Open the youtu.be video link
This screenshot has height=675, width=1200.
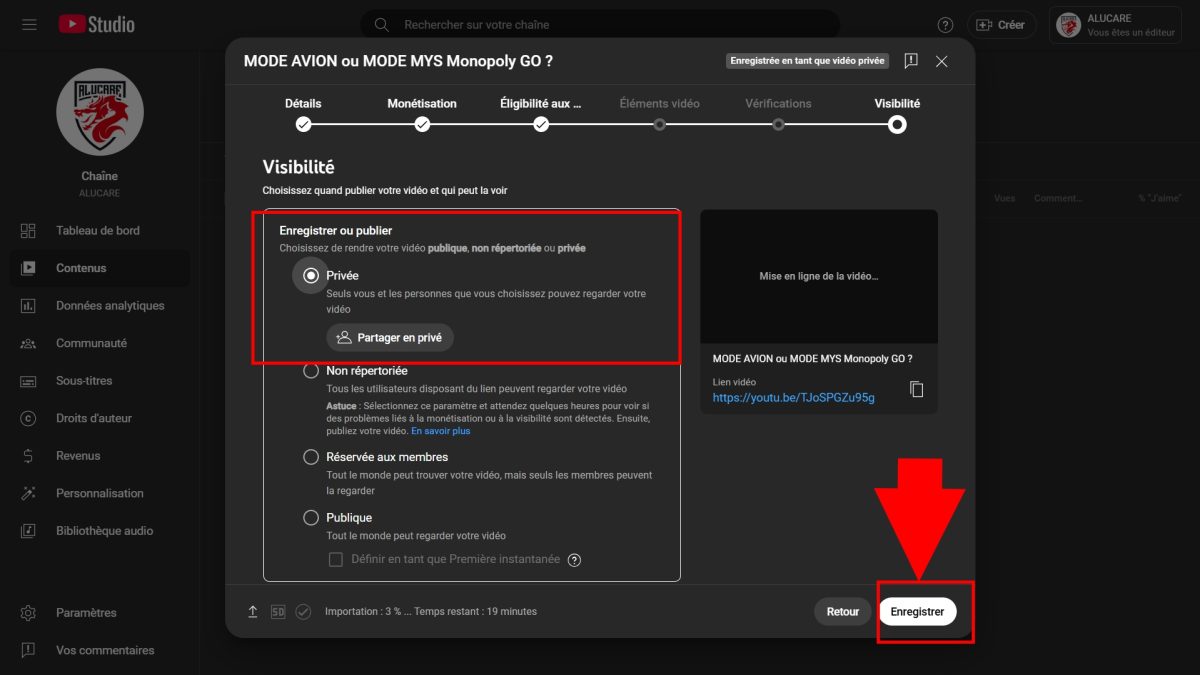click(793, 397)
